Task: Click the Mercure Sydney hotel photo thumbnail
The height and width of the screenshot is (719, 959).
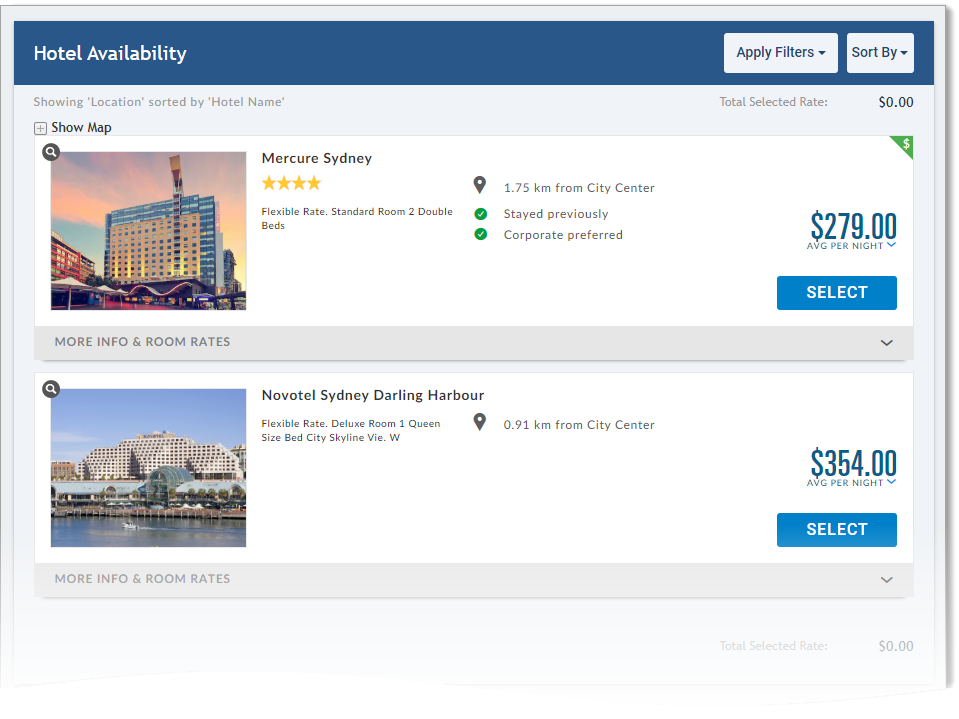Action: pos(148,230)
